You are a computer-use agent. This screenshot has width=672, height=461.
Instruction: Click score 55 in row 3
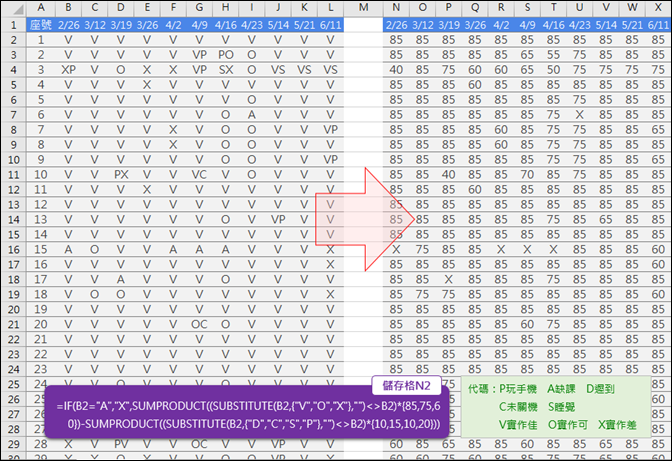tap(553, 55)
